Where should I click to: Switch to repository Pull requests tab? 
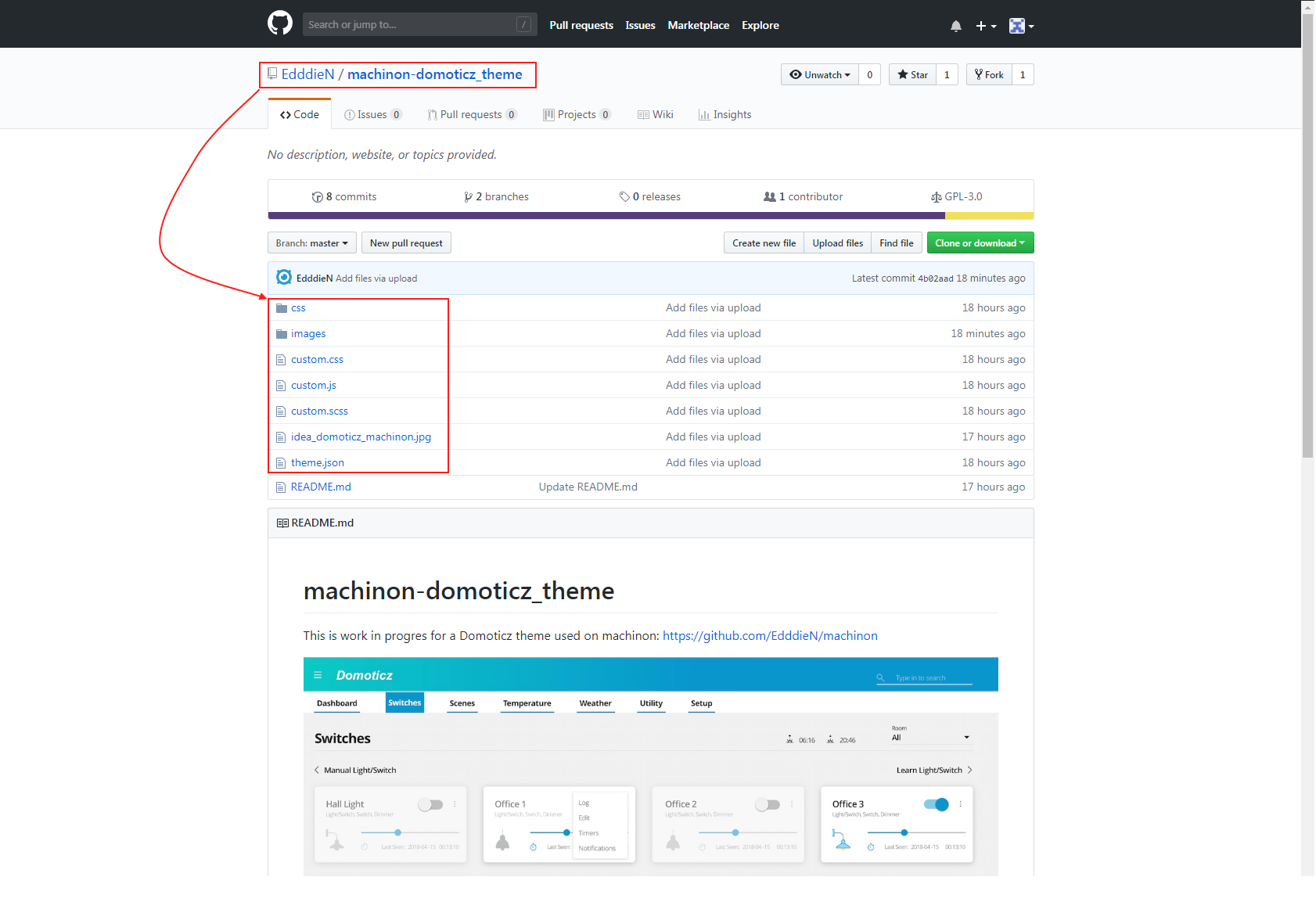coord(472,114)
